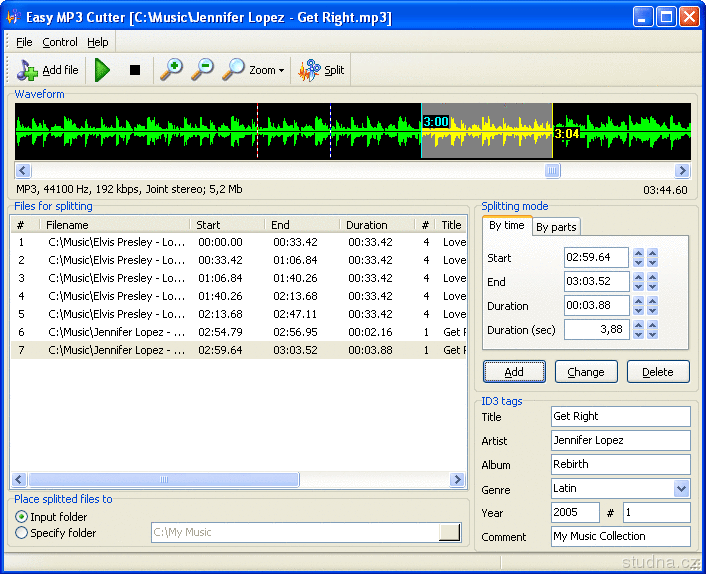Click the zoom out magnifier icon
This screenshot has height=574, width=706.
(x=203, y=70)
